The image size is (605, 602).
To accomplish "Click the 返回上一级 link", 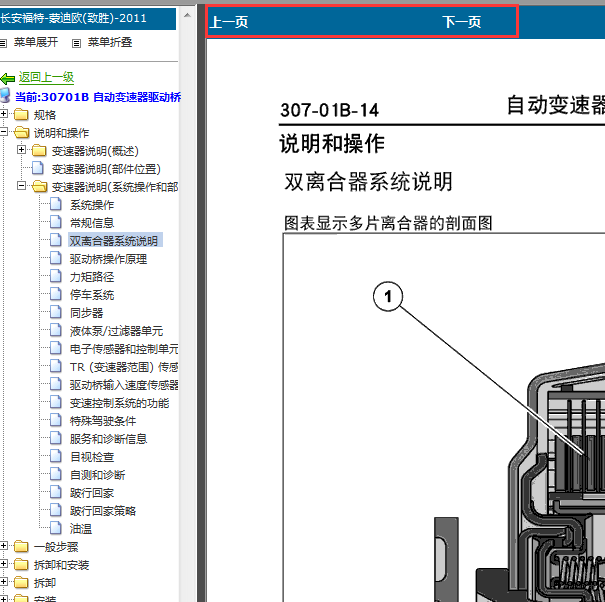I will click(46, 77).
